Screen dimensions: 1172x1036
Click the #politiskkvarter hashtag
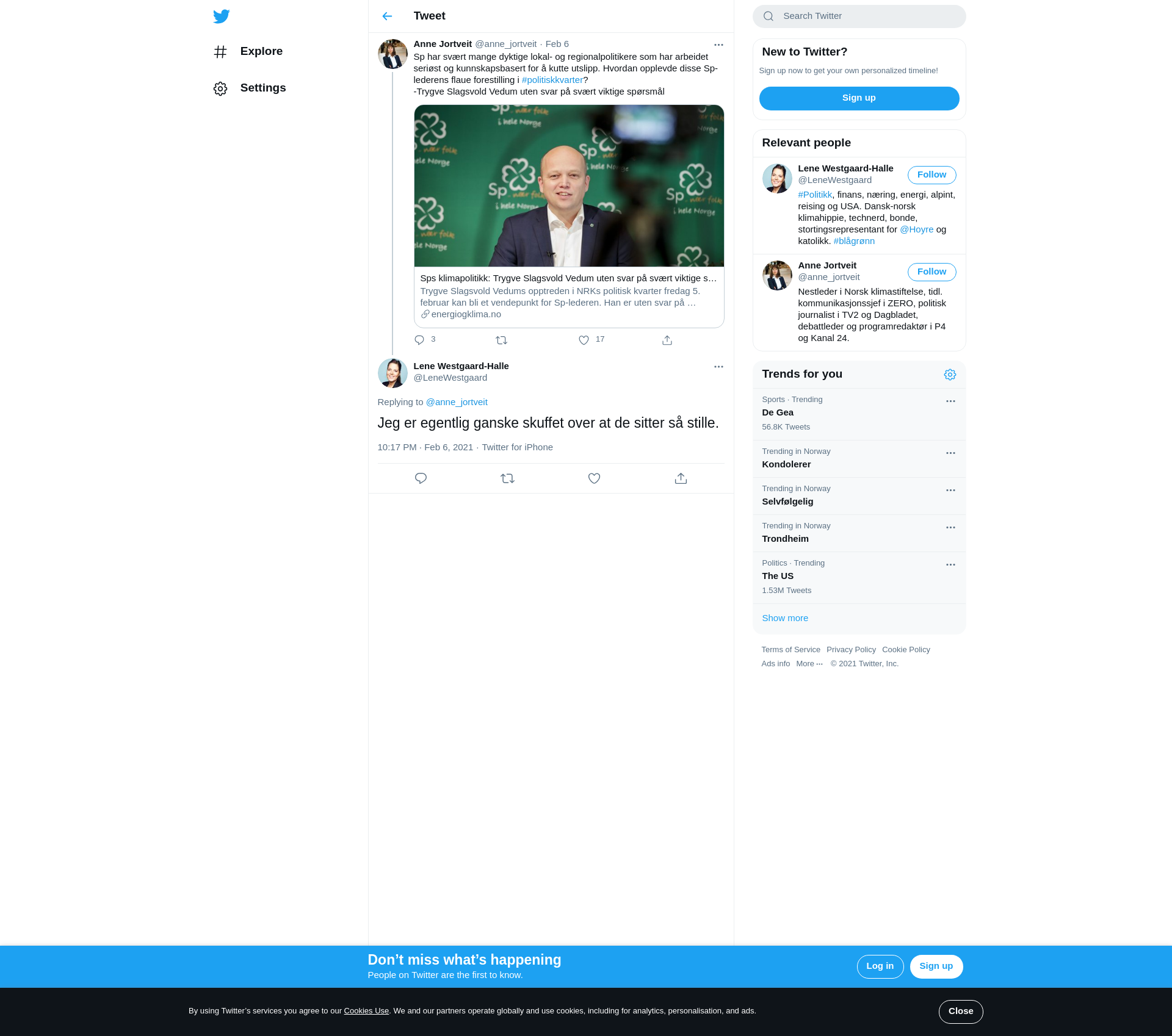coord(552,80)
